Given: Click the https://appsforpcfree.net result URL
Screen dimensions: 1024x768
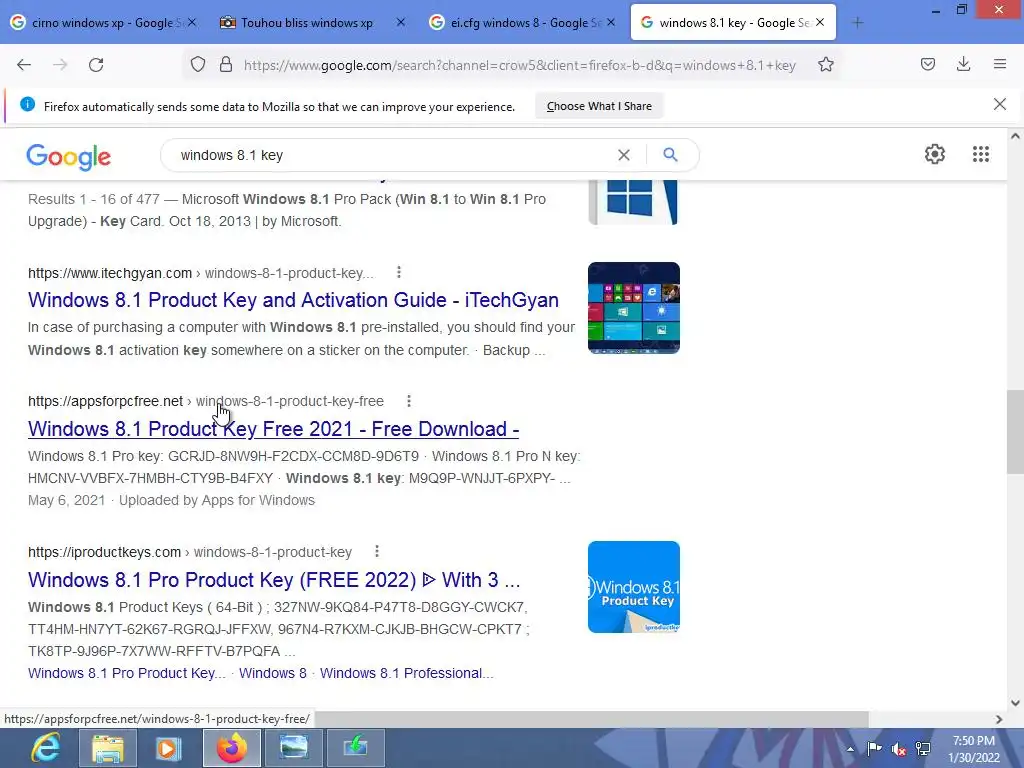Looking at the screenshot, I should point(105,402).
